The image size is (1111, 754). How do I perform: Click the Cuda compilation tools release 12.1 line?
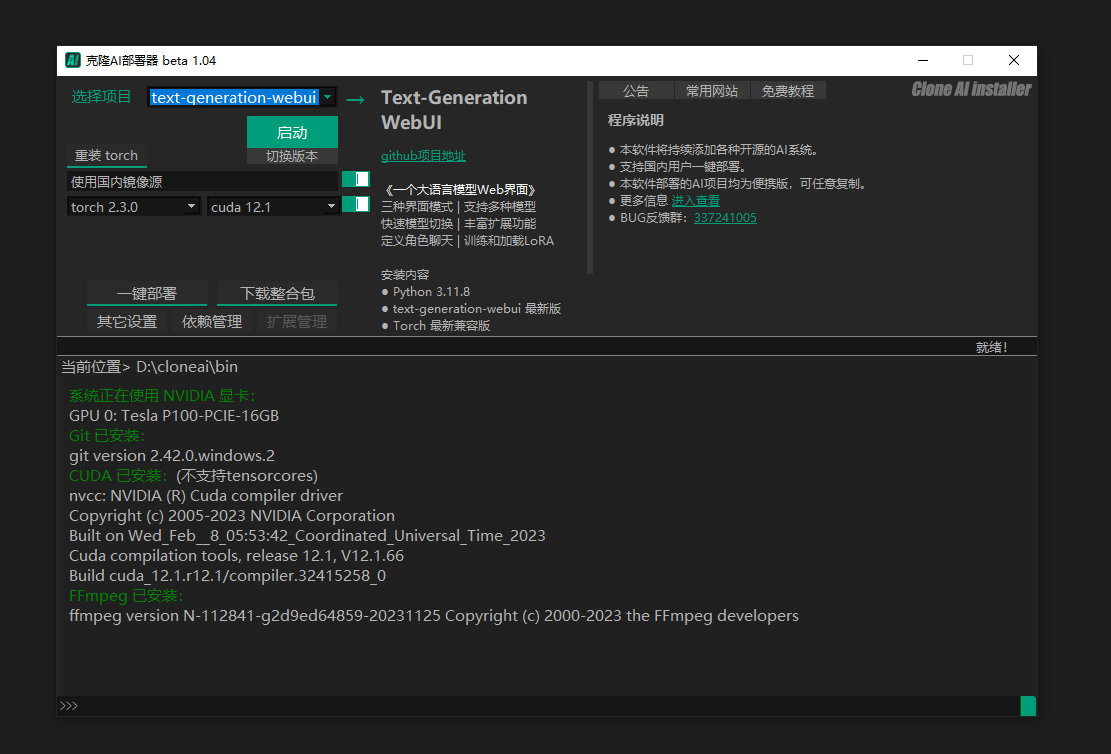pos(236,556)
